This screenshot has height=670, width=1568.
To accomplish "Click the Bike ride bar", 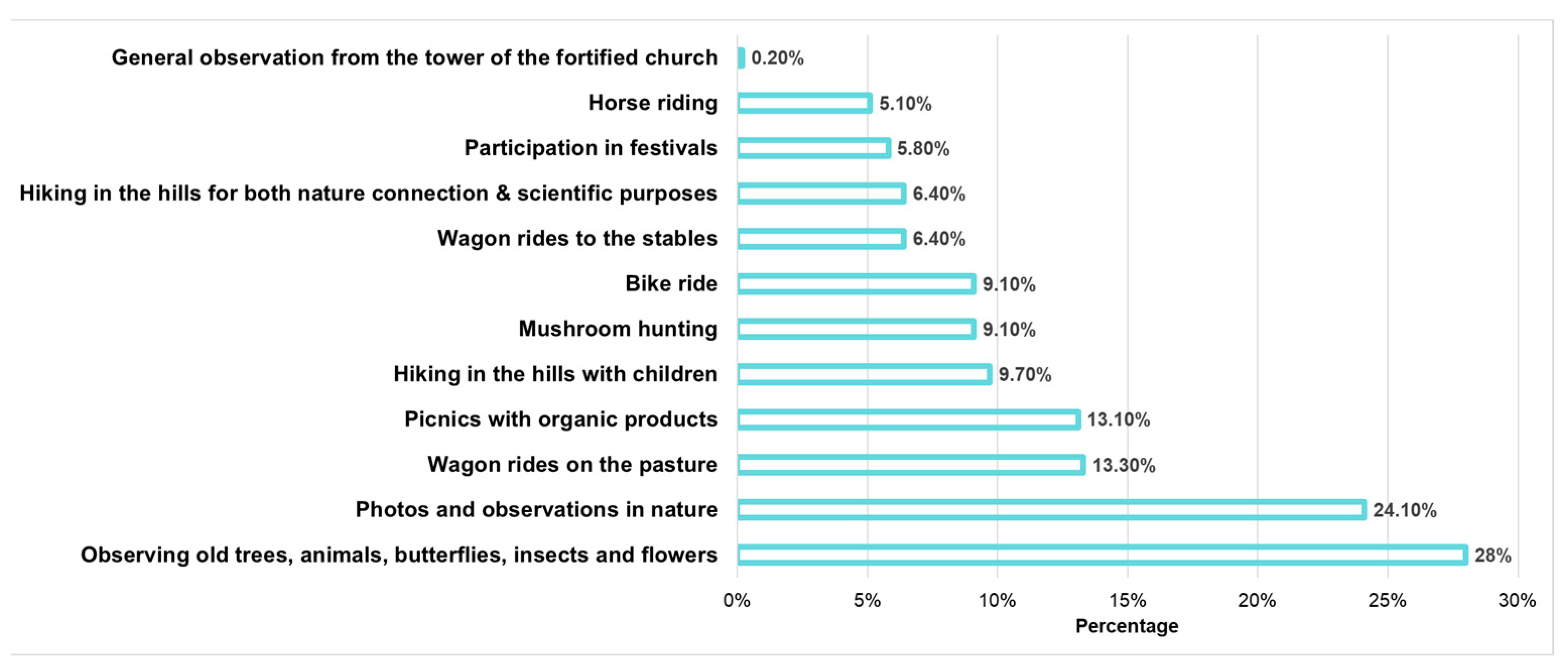I will 856,284.
